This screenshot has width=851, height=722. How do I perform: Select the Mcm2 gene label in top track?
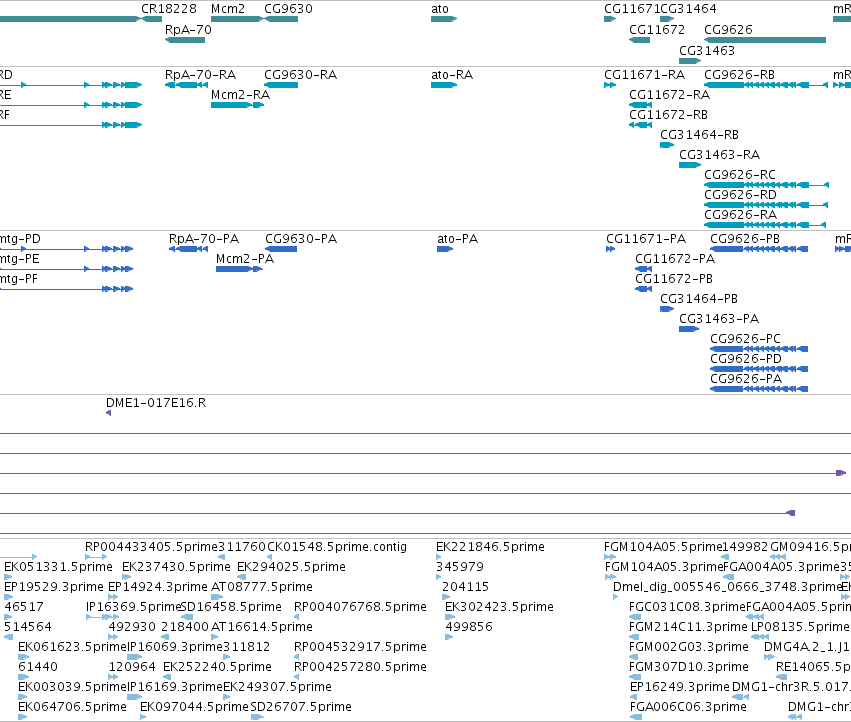(228, 9)
